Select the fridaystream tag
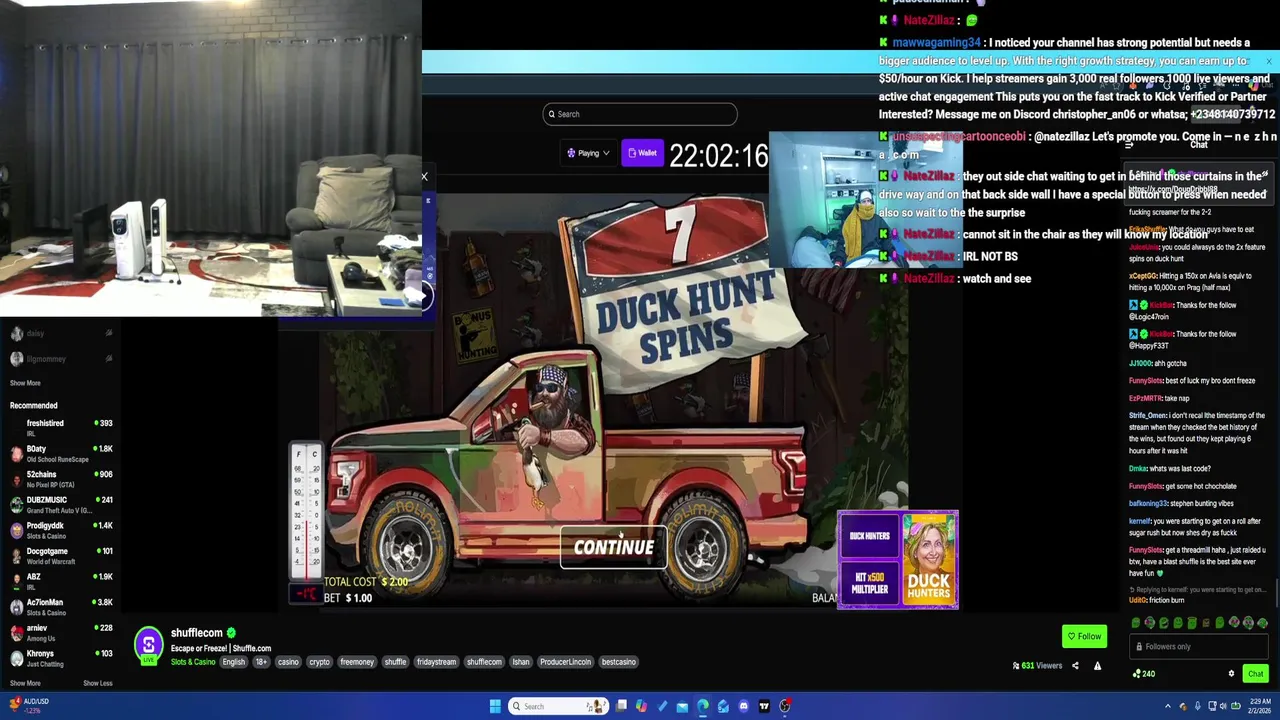 [436, 662]
